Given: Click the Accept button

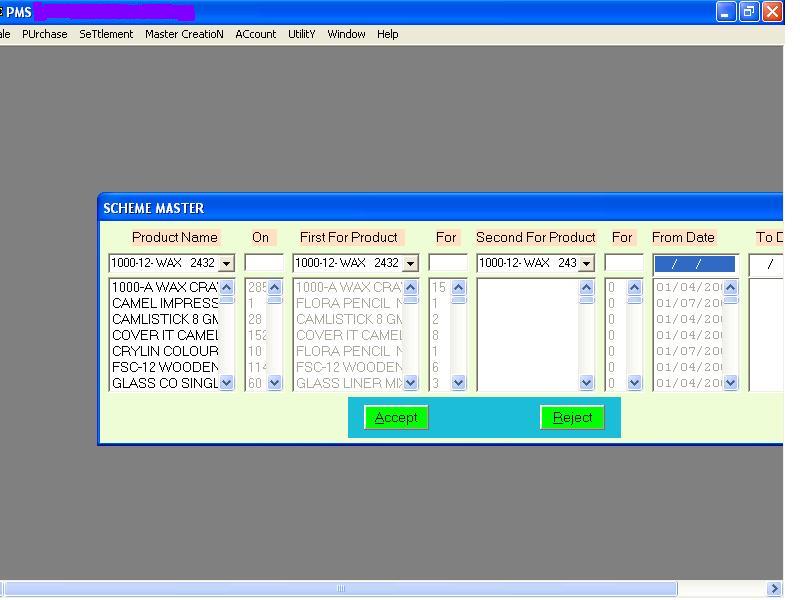Looking at the screenshot, I should point(396,418).
